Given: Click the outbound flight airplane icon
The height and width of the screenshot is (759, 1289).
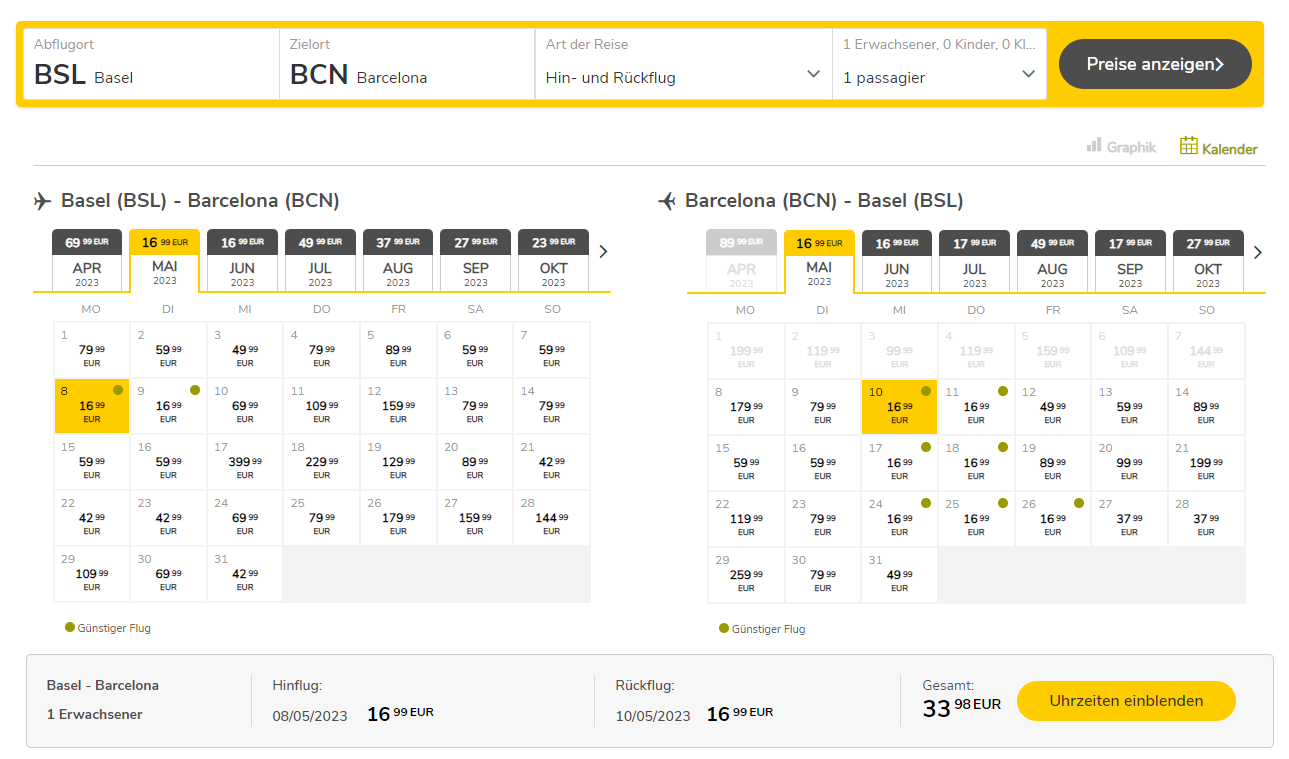Looking at the screenshot, I should [42, 201].
